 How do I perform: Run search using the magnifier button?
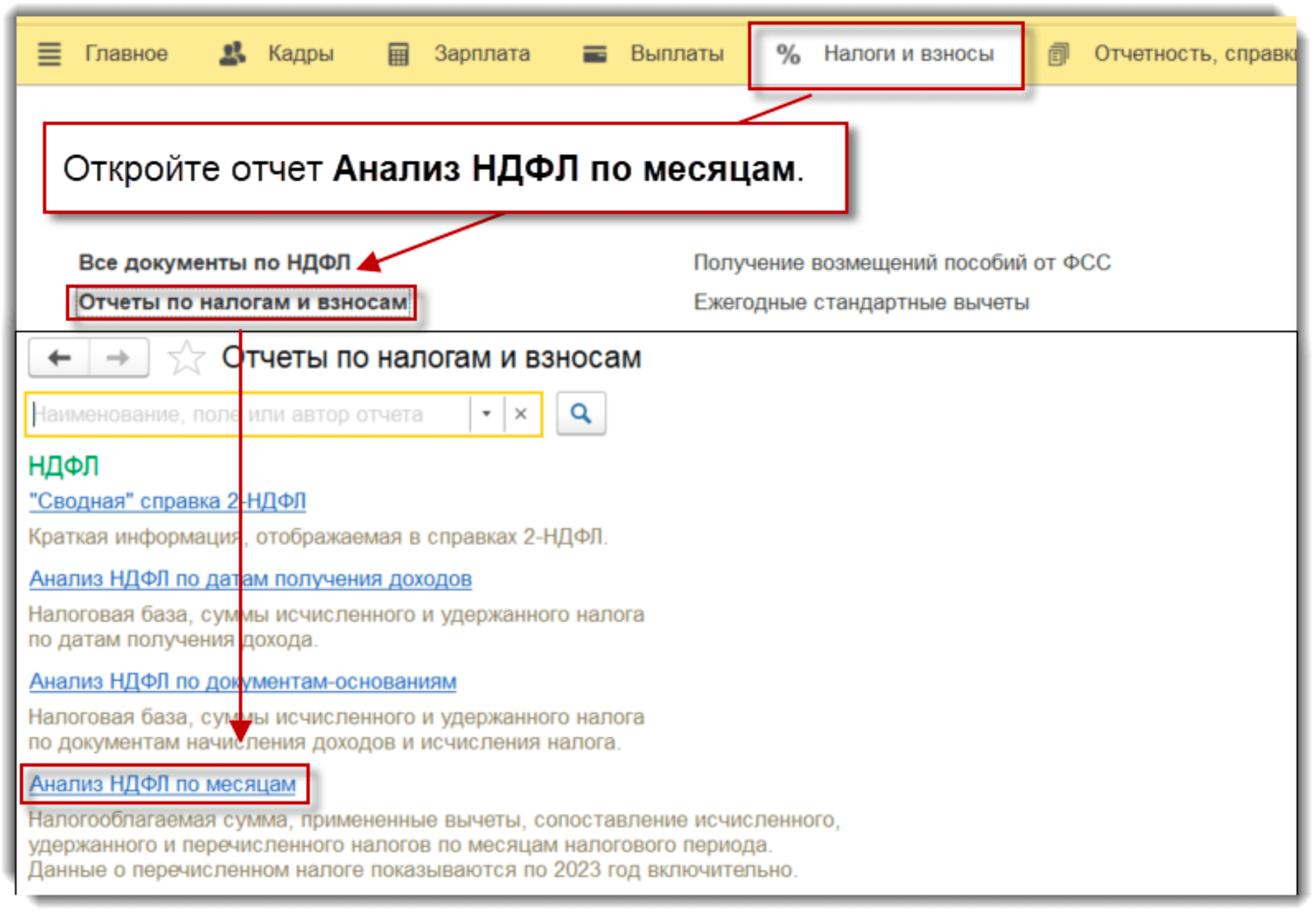[x=581, y=413]
